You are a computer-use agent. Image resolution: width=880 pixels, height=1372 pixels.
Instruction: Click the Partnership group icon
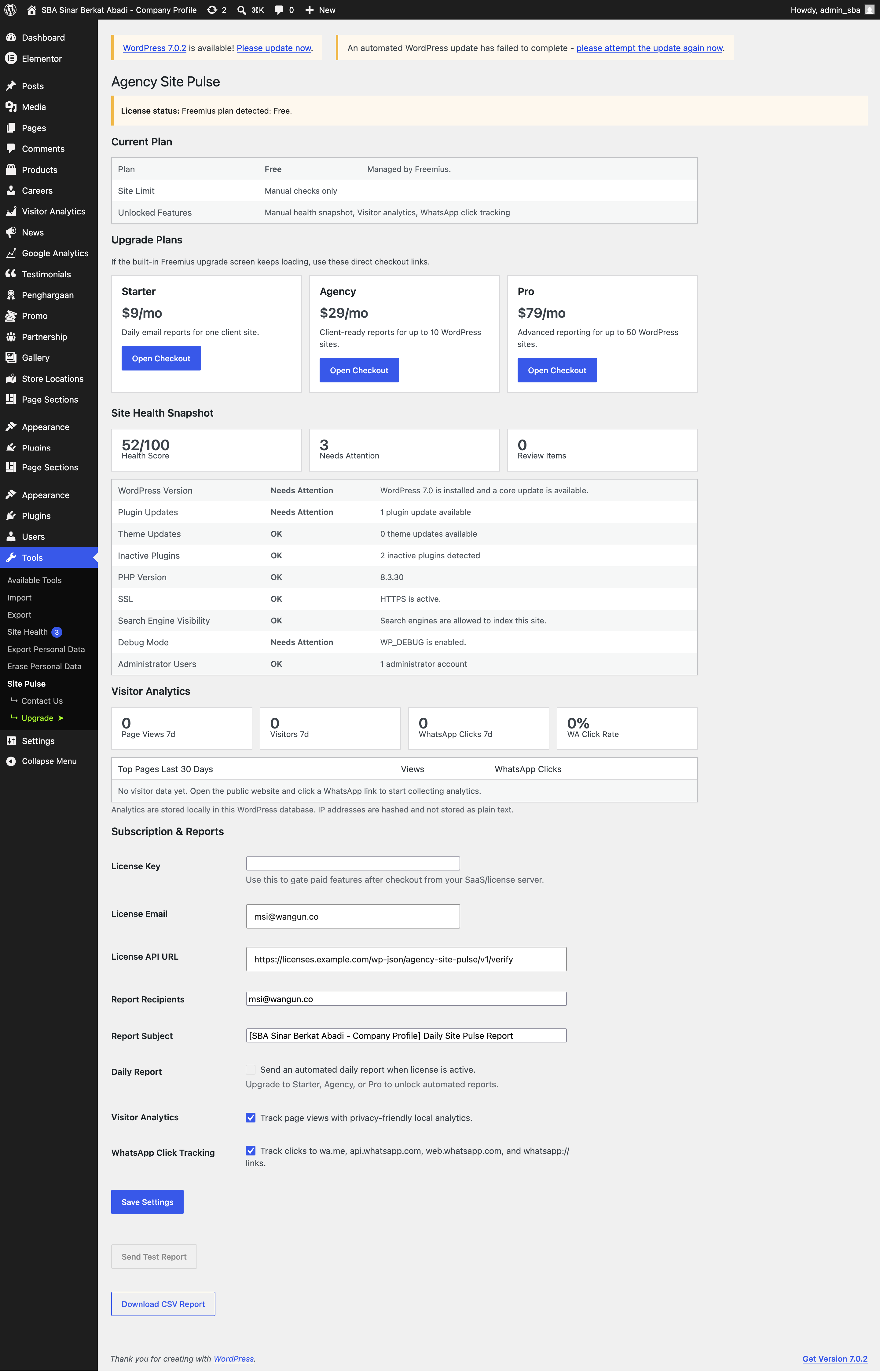pos(11,337)
